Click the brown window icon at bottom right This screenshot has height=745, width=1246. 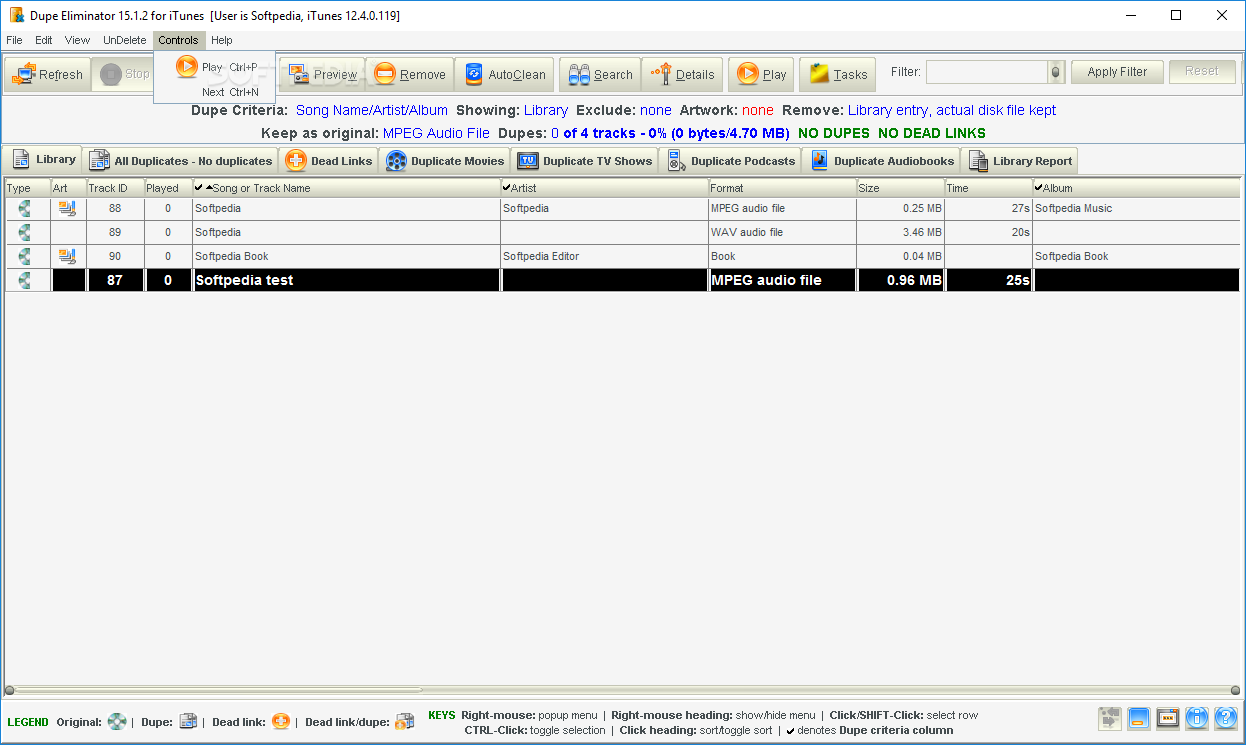[1168, 718]
